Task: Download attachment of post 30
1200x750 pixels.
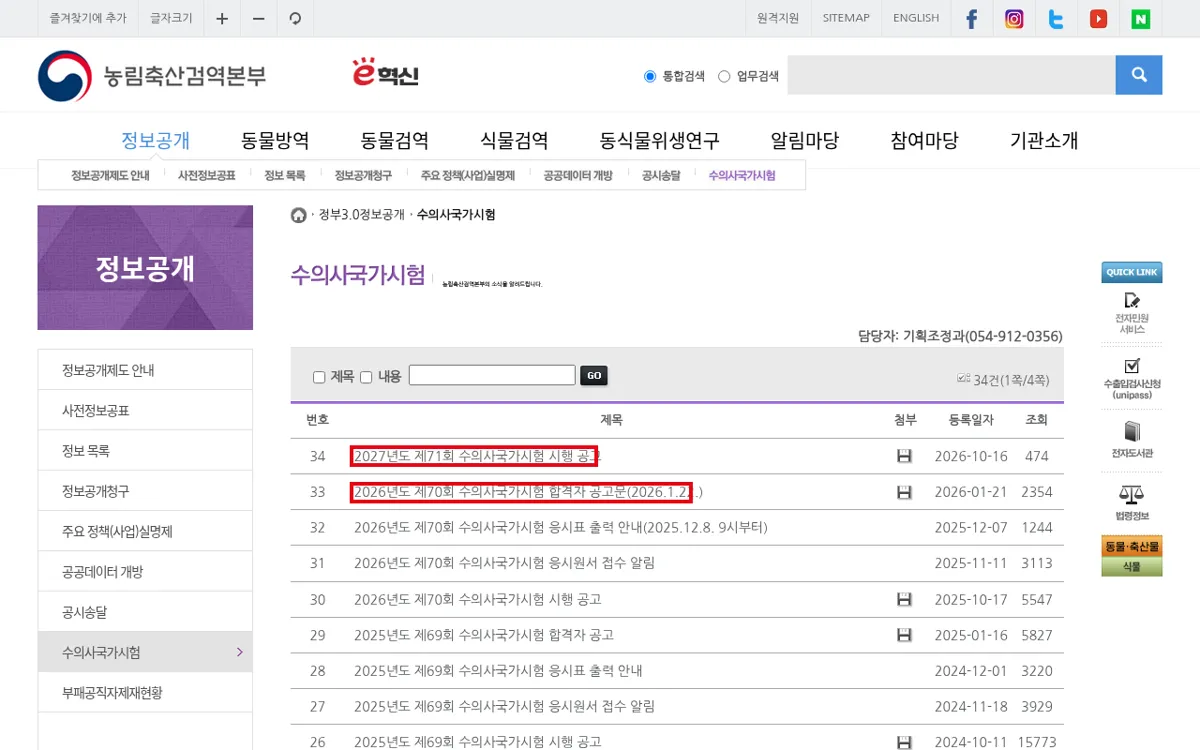Action: pyautogui.click(x=904, y=599)
